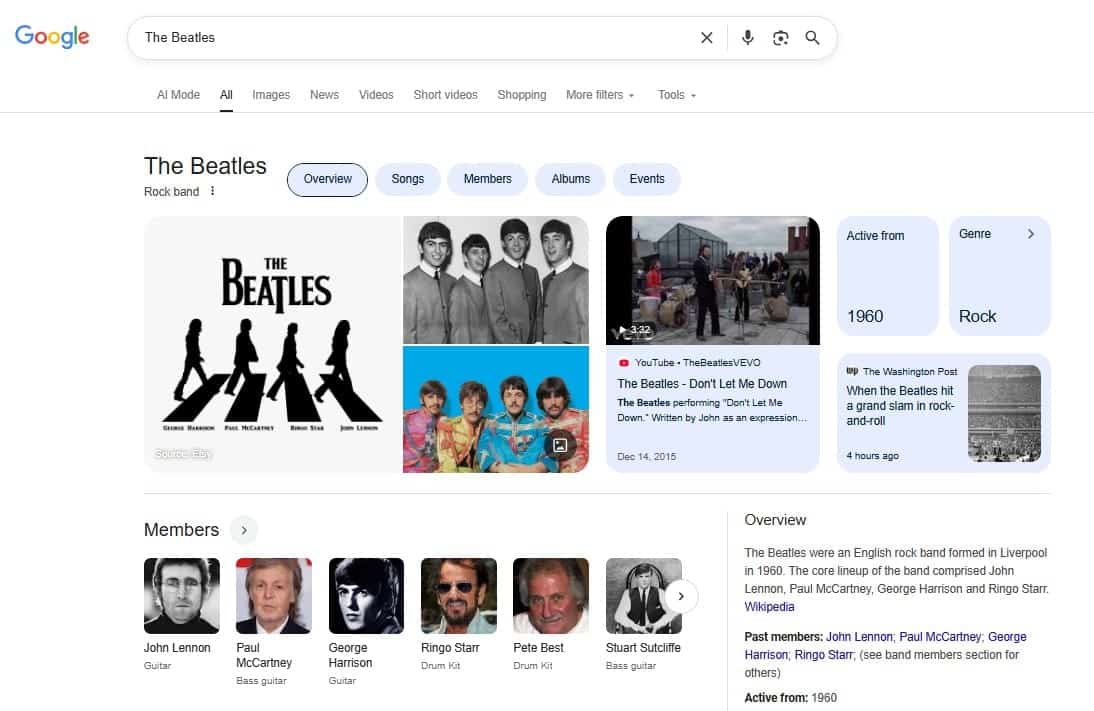This screenshot has width=1094, height=711.
Task: Switch to the Events chip
Action: tap(646, 179)
